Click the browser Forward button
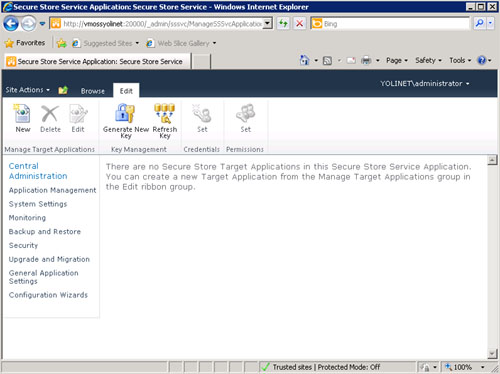 (x=29, y=24)
